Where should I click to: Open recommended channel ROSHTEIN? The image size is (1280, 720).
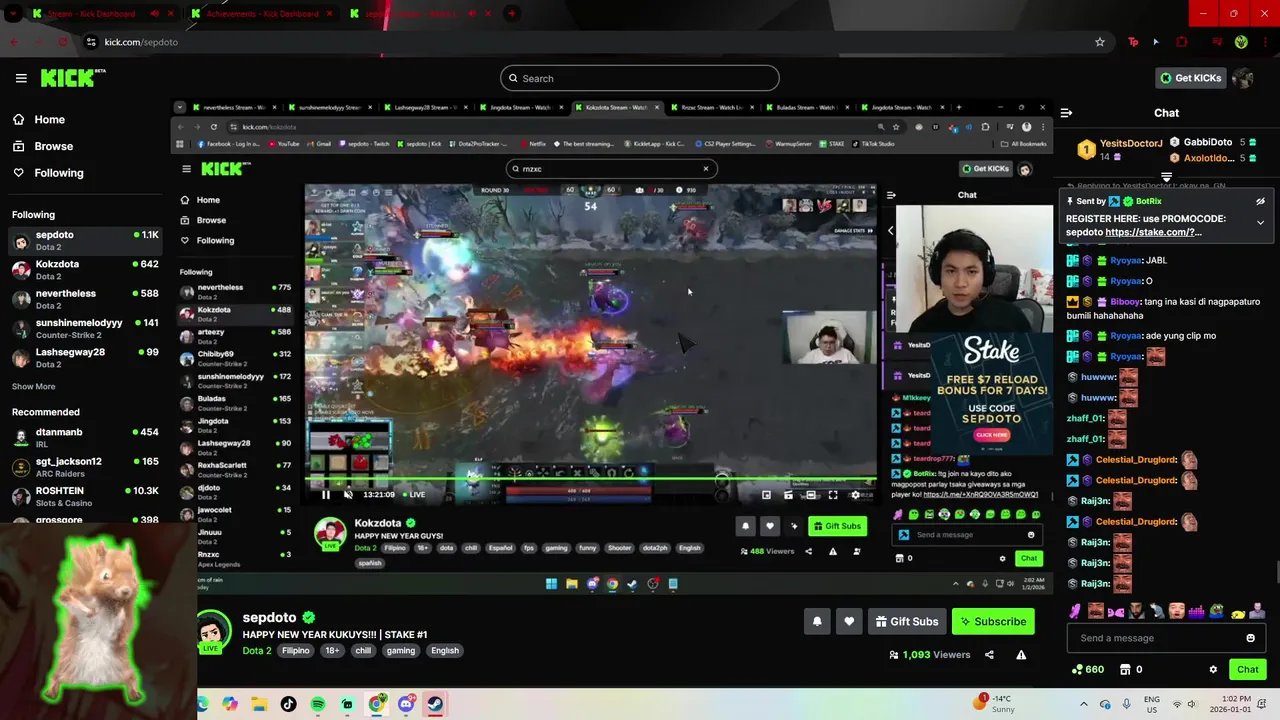pos(86,496)
